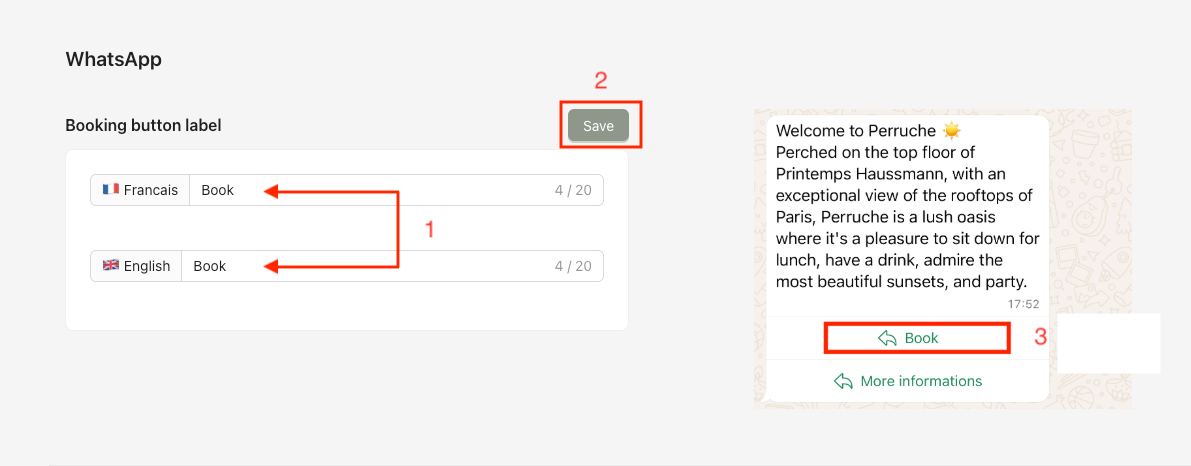Screen dimensions: 1191x466
Task: Select the English language label
Action: coord(147,266)
